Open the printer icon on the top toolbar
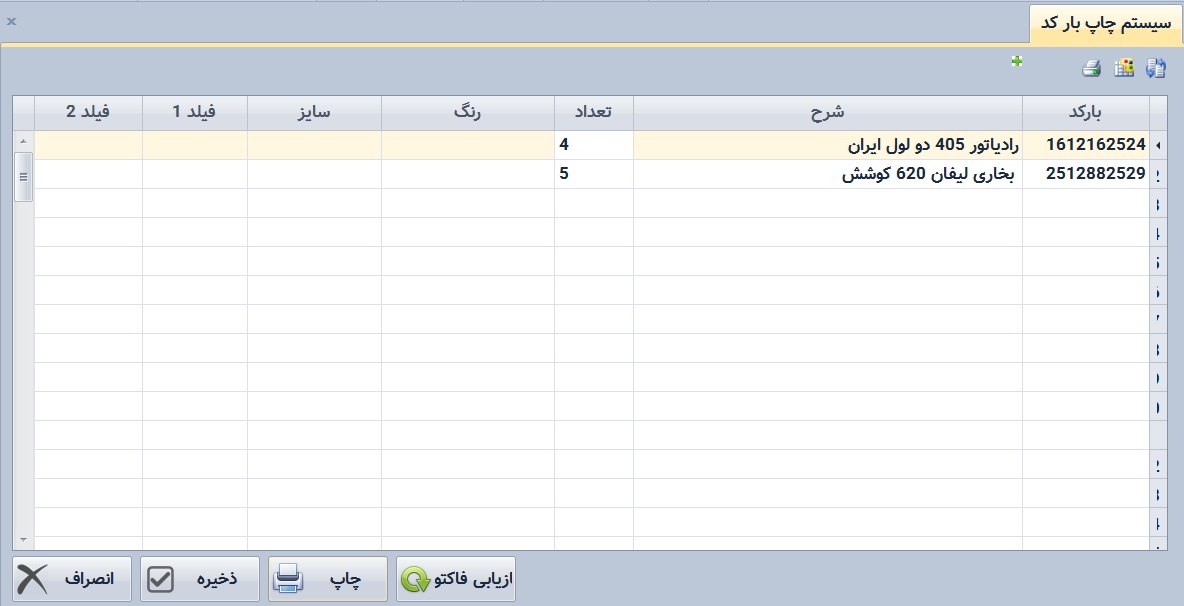 pyautogui.click(x=1090, y=68)
